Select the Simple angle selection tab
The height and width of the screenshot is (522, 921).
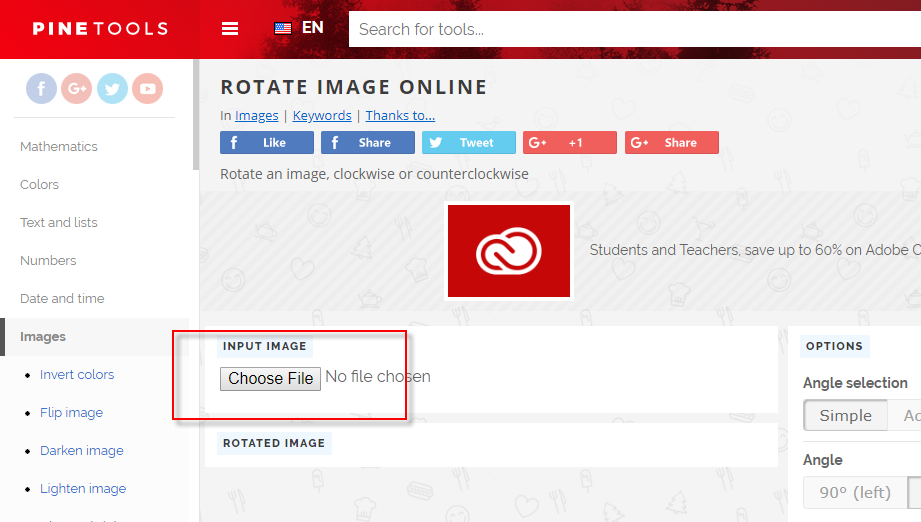pyautogui.click(x=845, y=415)
